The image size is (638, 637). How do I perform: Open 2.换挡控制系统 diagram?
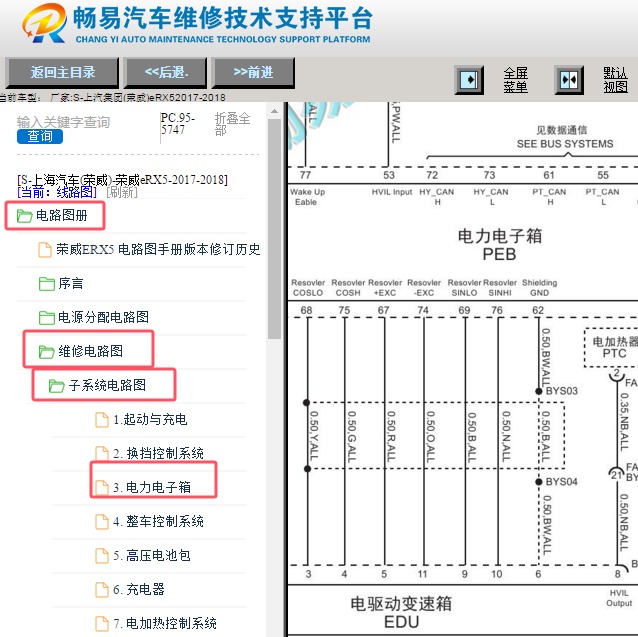(158, 453)
